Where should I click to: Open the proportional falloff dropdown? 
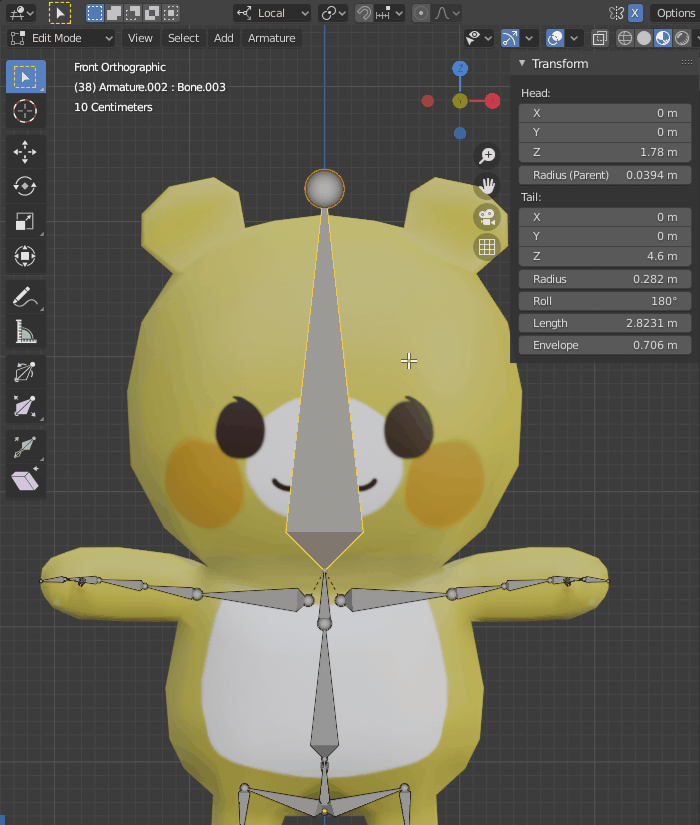coord(447,13)
